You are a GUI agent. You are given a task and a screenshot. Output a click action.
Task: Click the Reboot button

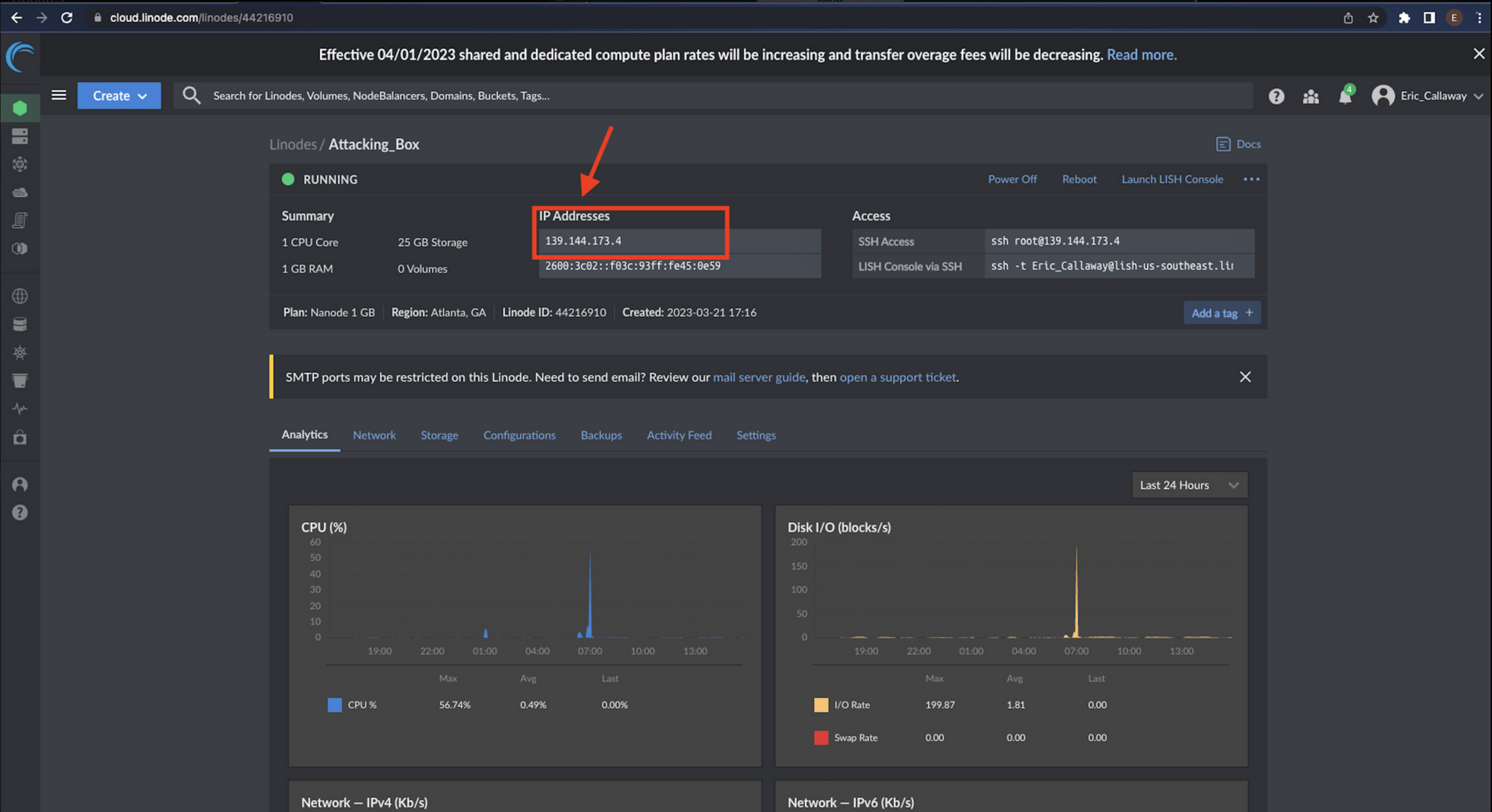1079,179
